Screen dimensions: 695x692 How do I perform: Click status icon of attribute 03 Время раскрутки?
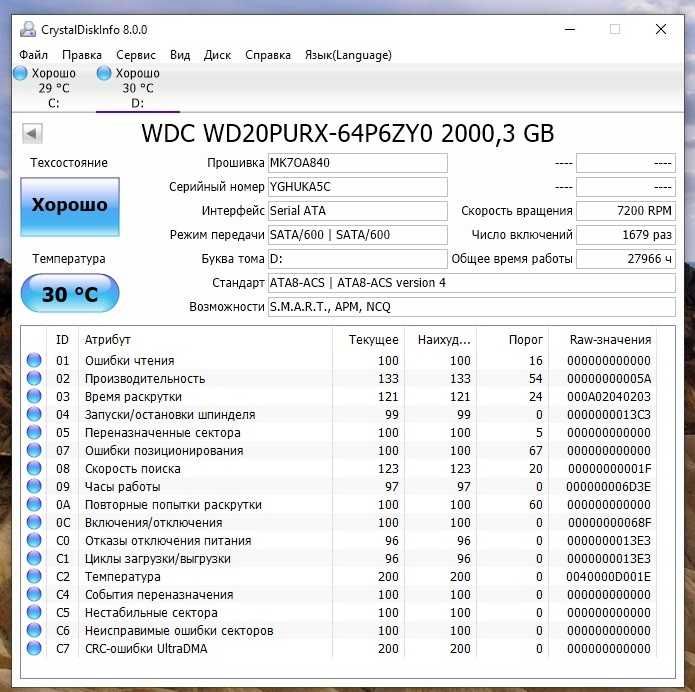(x=34, y=396)
